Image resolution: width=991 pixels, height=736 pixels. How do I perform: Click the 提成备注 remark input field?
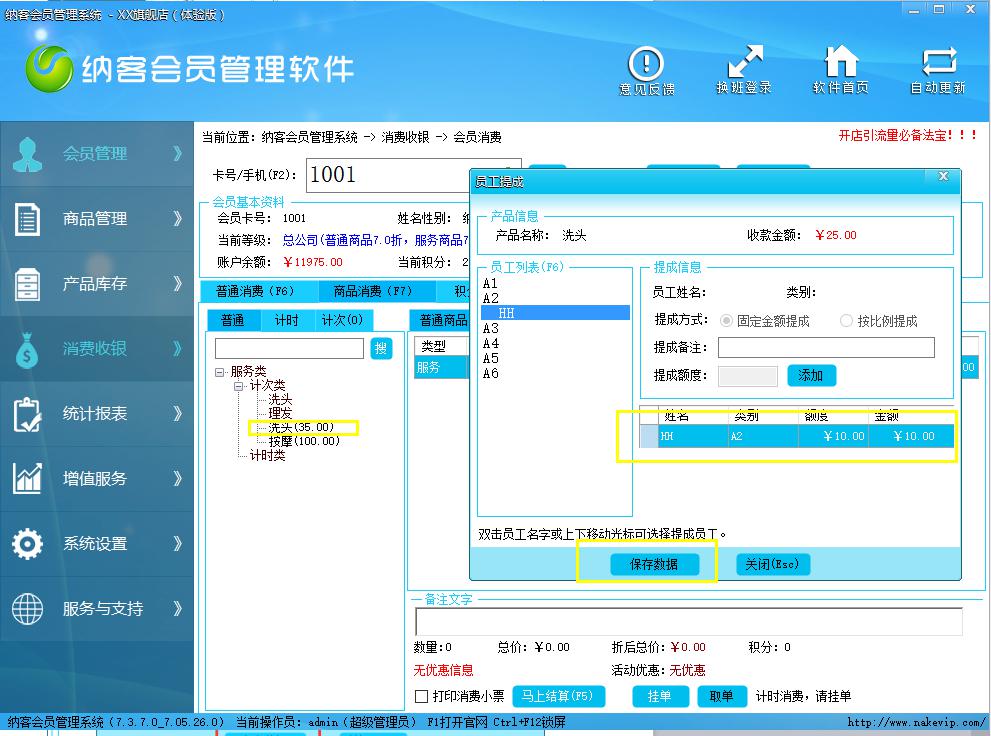[x=825, y=348]
